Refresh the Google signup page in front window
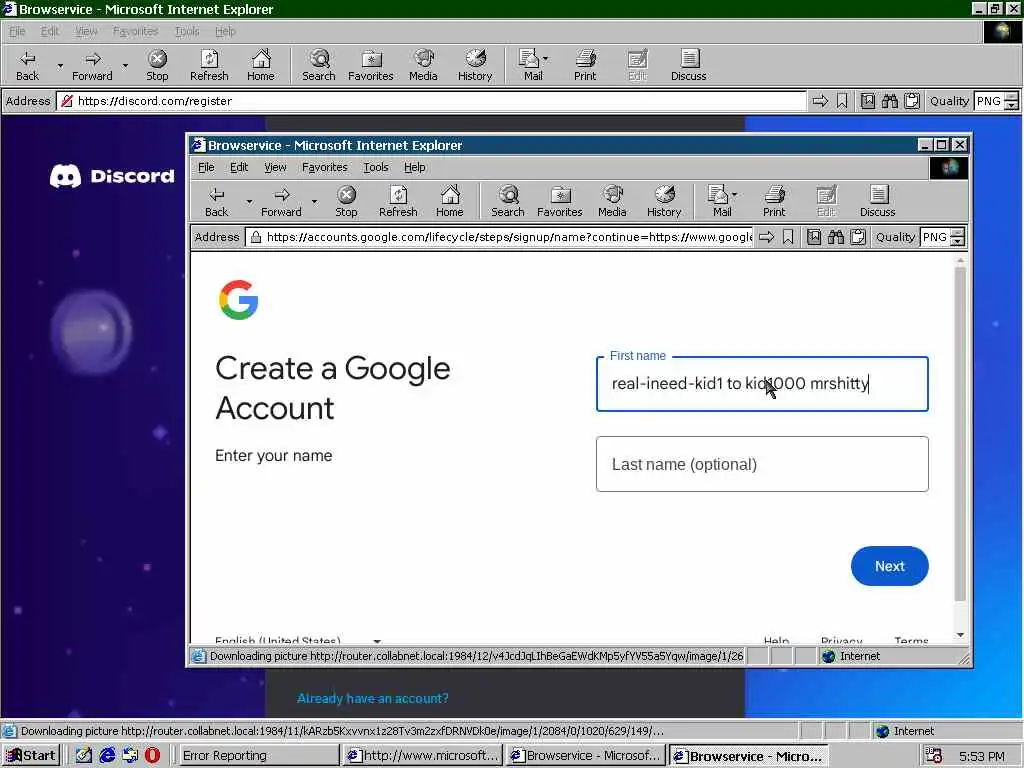The width and height of the screenshot is (1024, 768). [x=398, y=201]
